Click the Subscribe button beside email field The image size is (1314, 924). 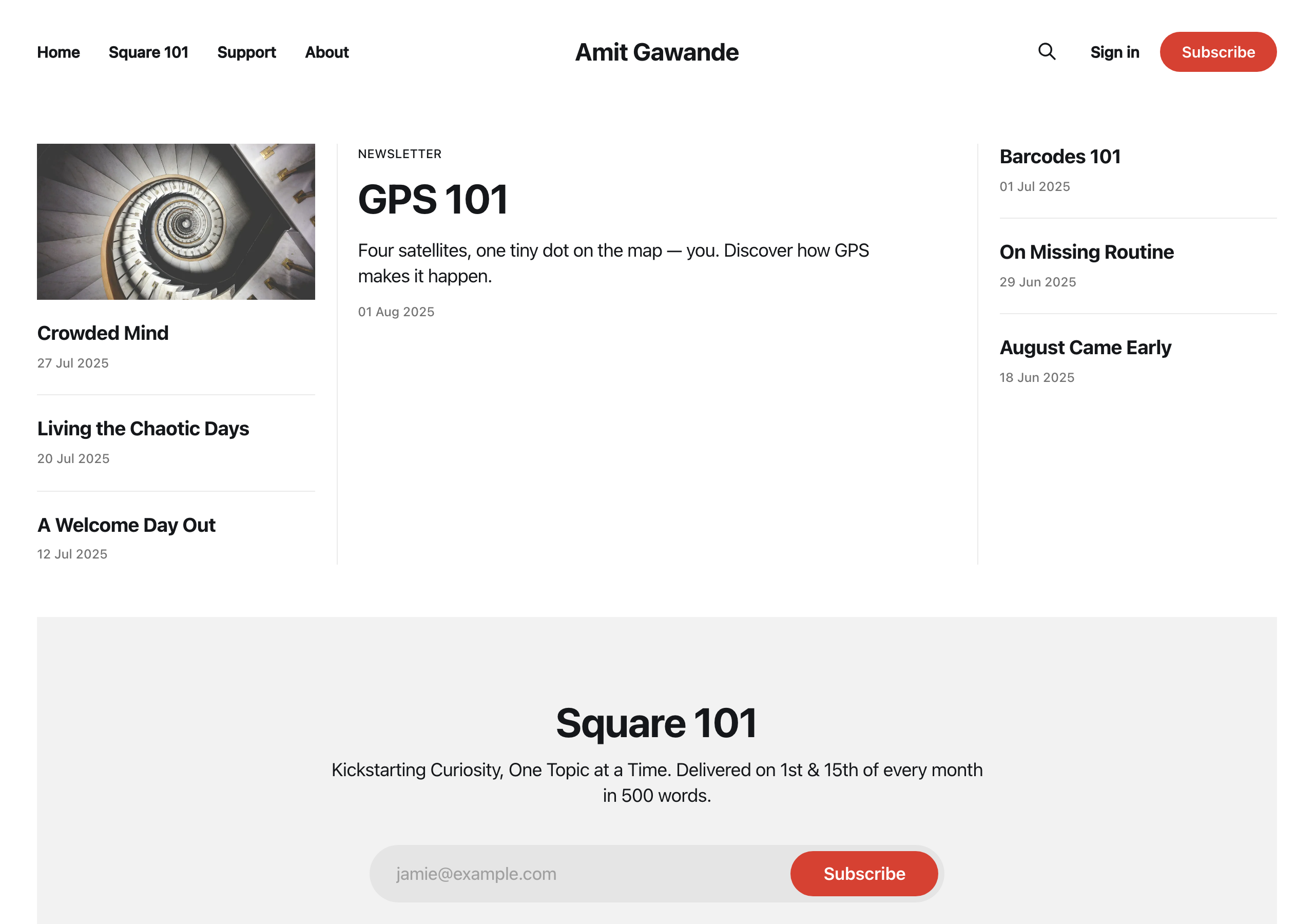tap(864, 874)
